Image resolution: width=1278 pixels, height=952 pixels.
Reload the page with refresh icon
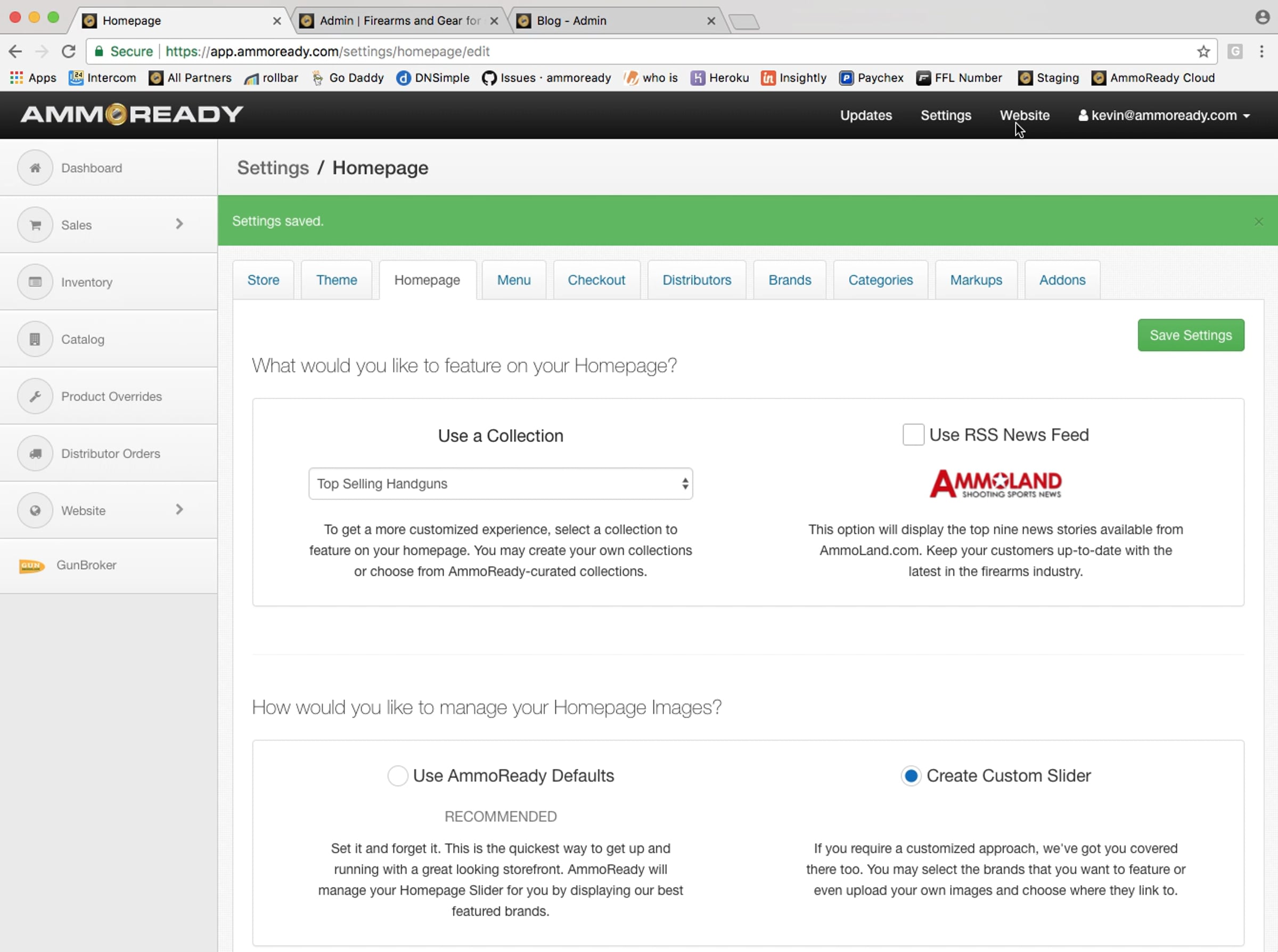click(69, 51)
